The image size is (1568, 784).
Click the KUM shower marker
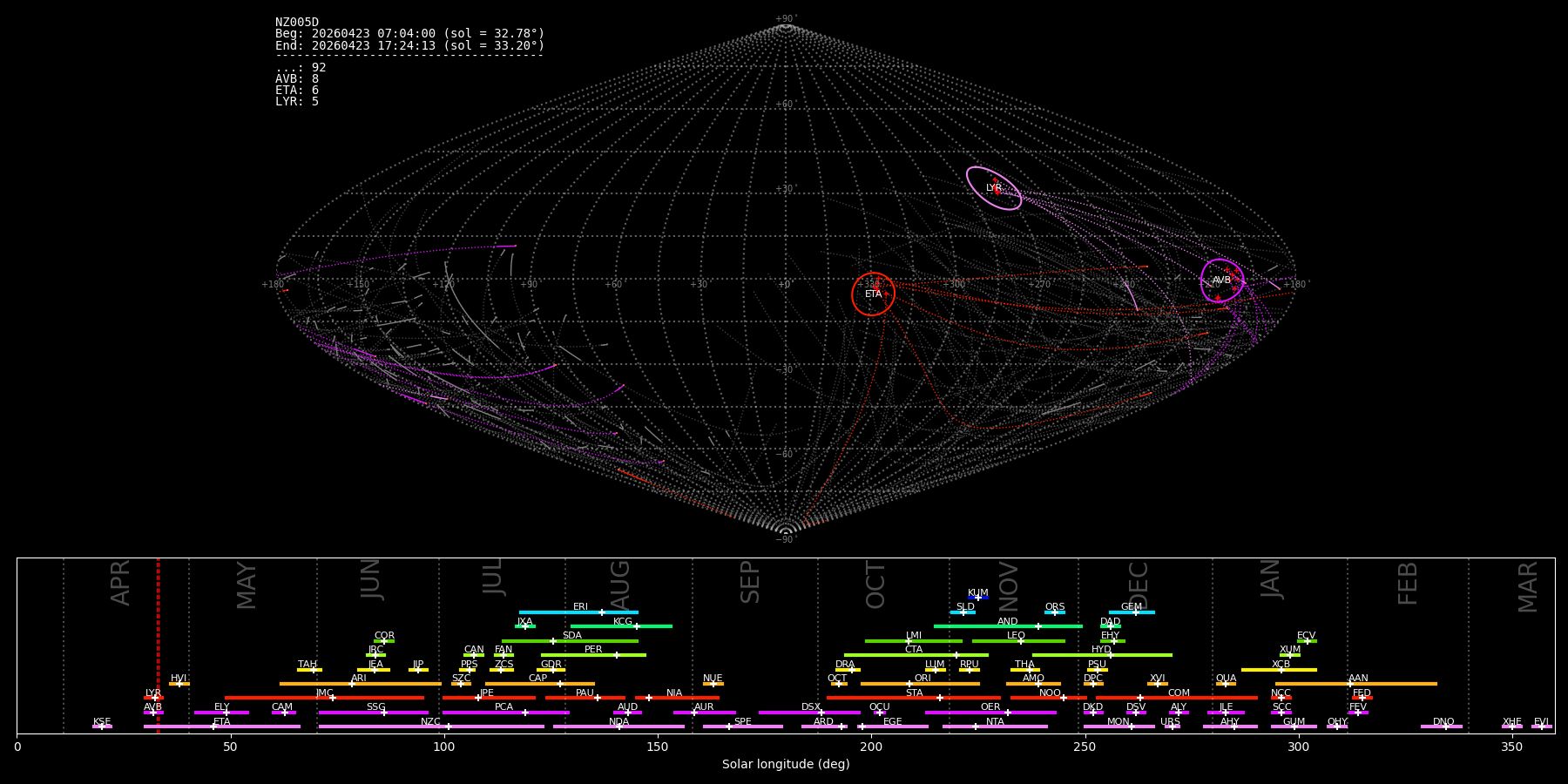coord(978,598)
